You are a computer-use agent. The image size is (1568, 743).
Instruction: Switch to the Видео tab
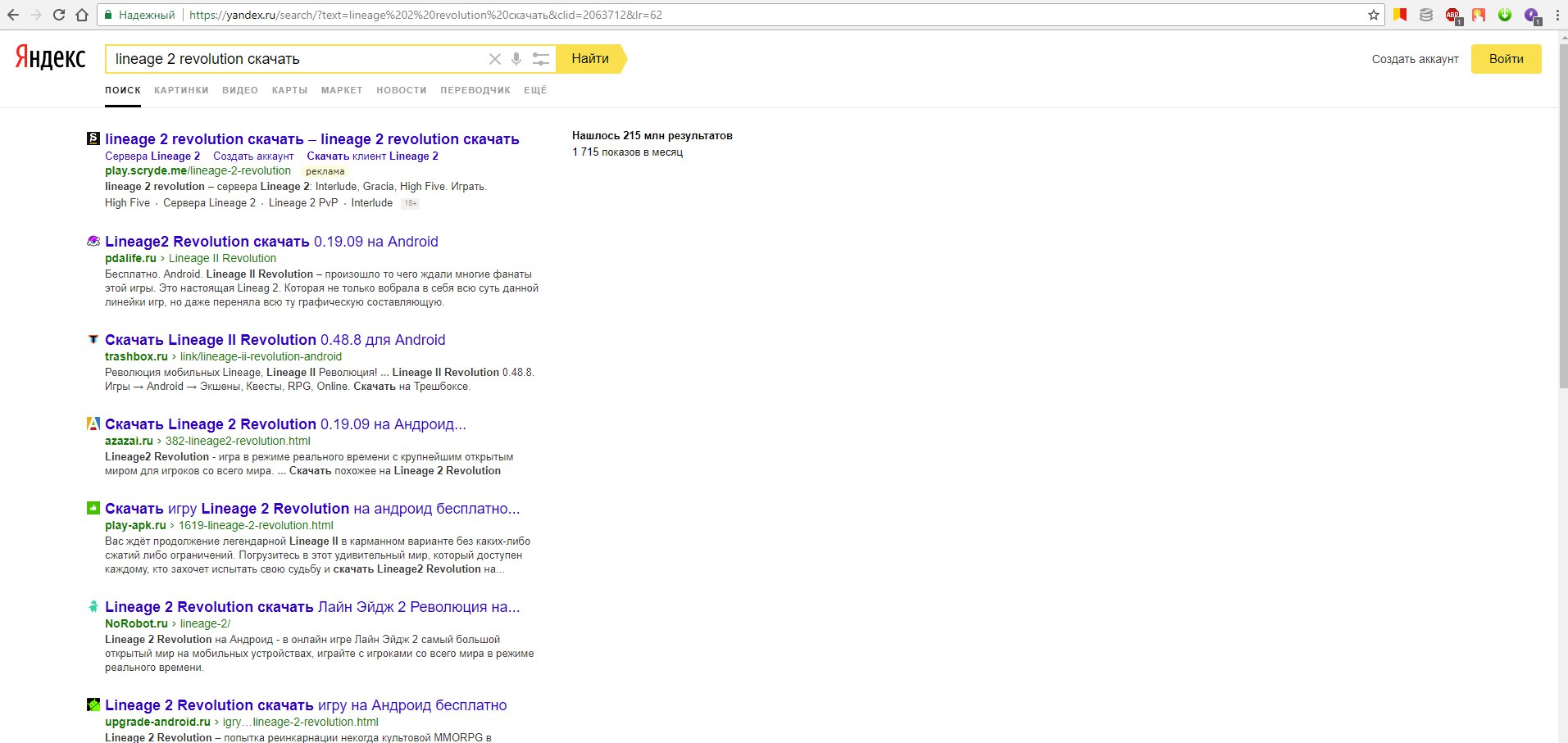pos(240,90)
